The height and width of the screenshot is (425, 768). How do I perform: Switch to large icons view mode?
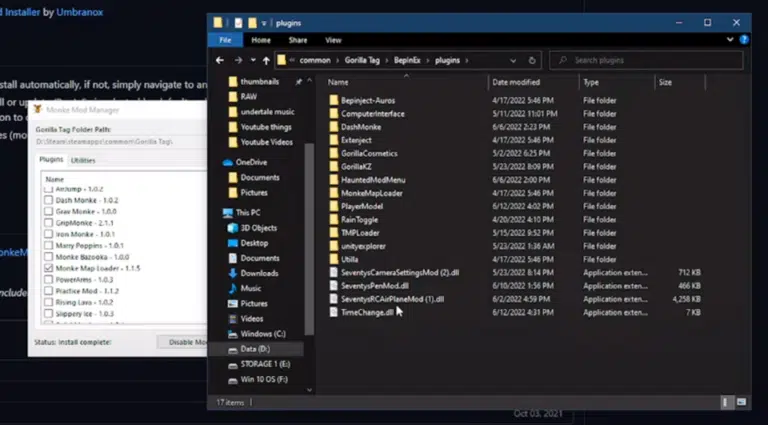742,402
